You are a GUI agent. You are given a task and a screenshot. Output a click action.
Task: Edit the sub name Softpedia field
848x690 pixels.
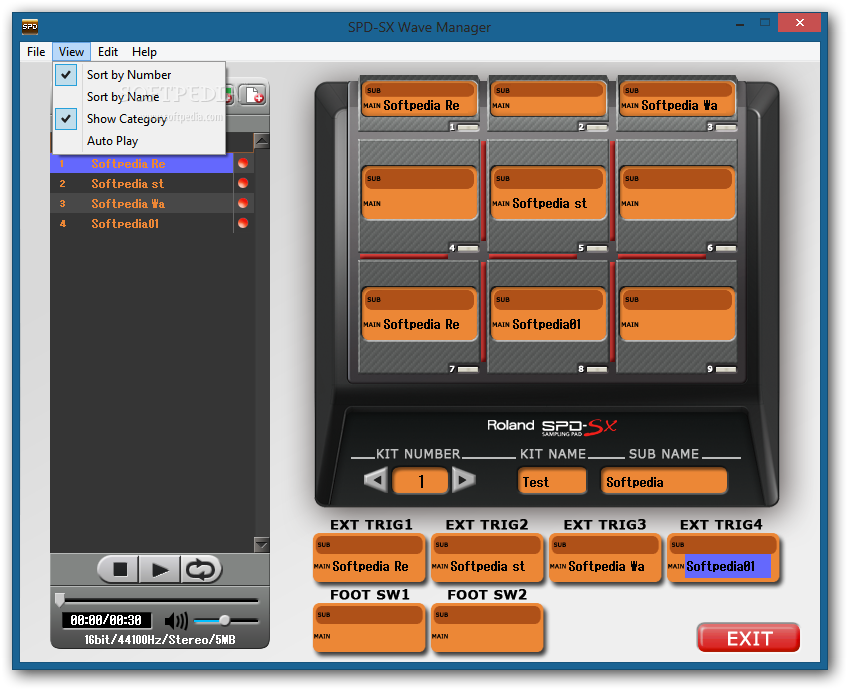click(664, 481)
